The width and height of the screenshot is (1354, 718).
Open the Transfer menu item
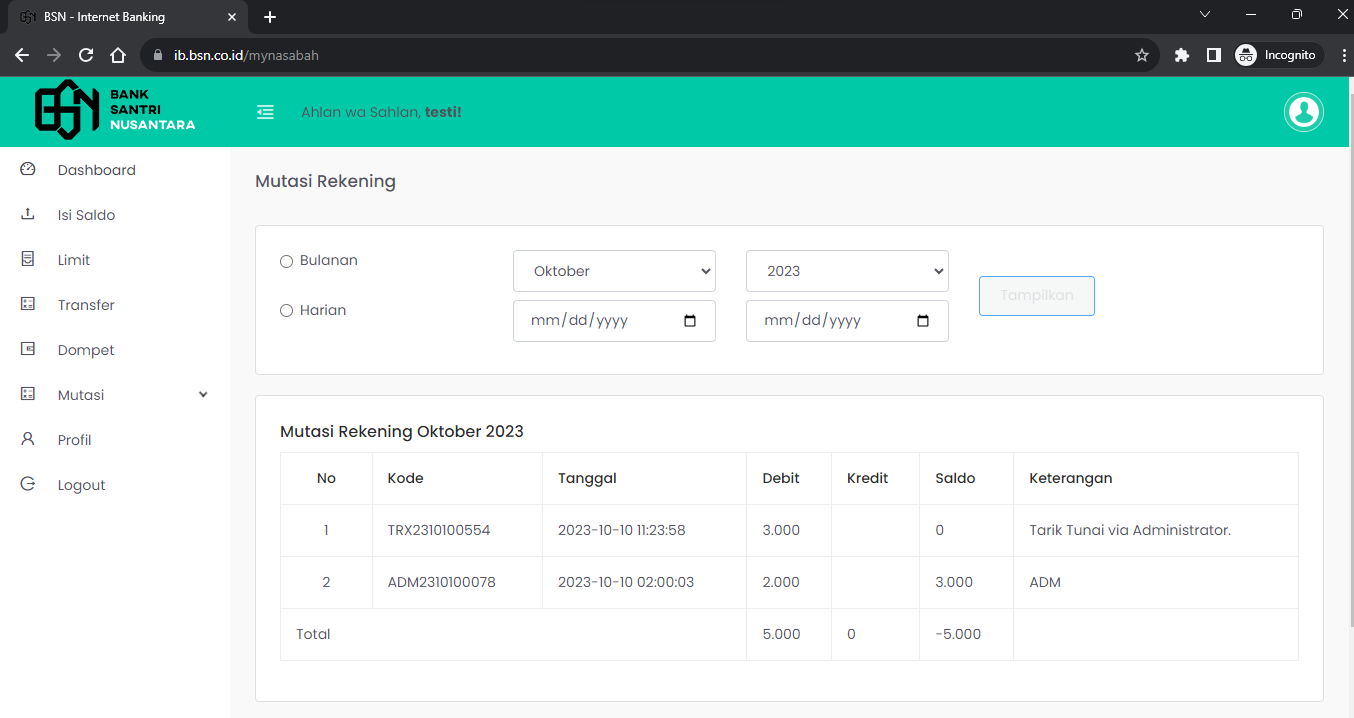click(x=86, y=305)
